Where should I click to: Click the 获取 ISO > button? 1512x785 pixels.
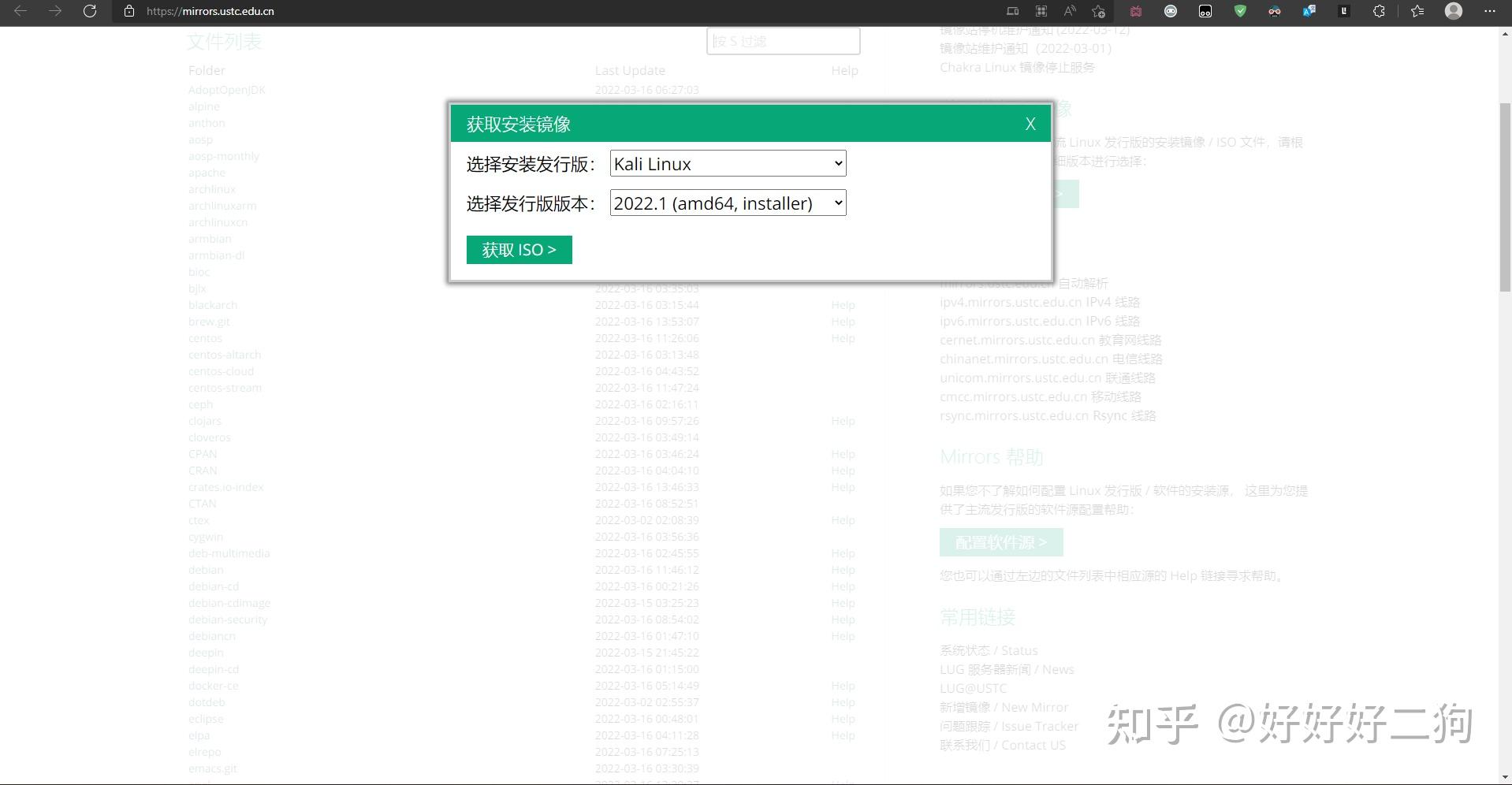520,250
